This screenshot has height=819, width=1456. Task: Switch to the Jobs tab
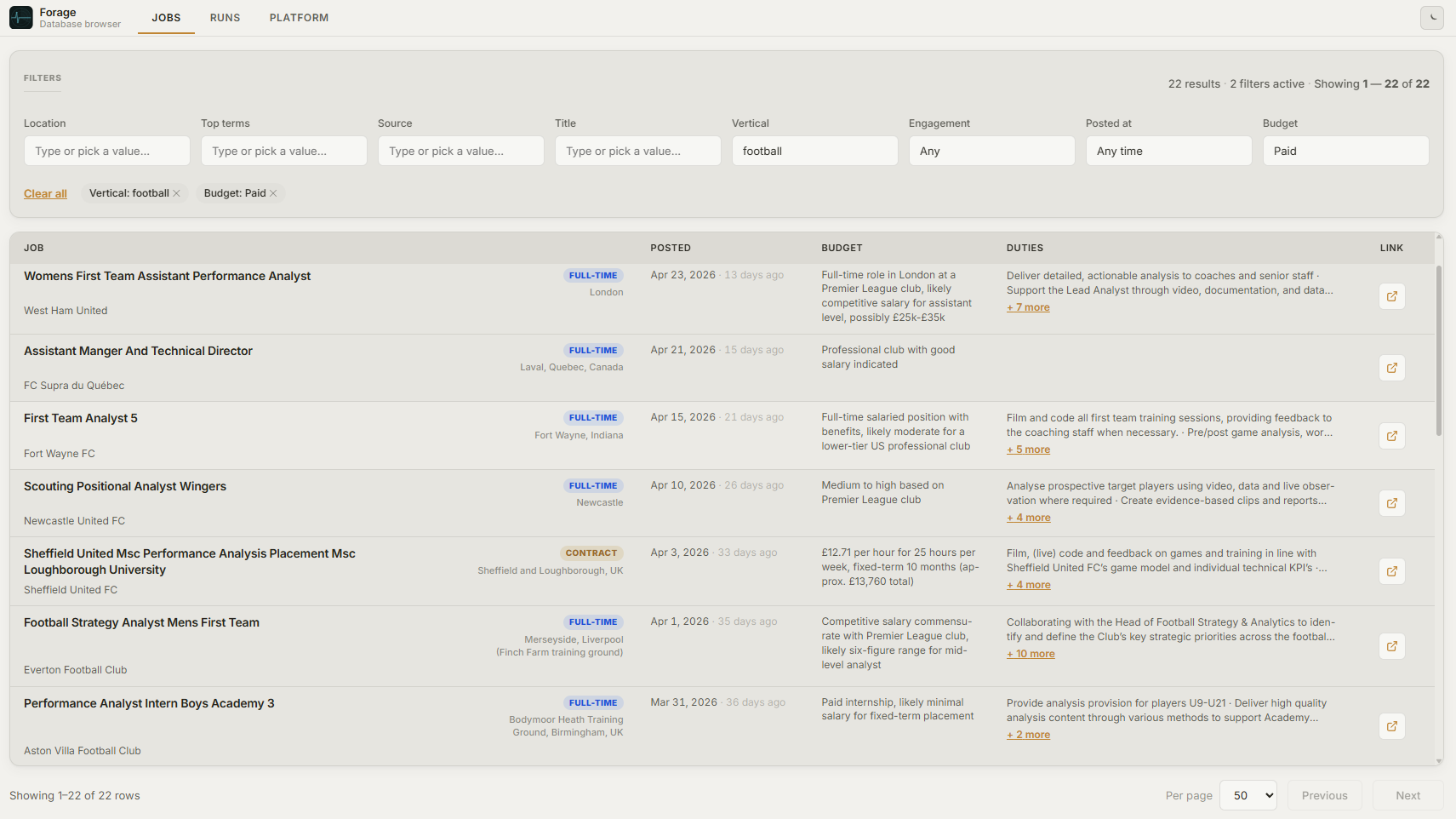[x=166, y=18]
